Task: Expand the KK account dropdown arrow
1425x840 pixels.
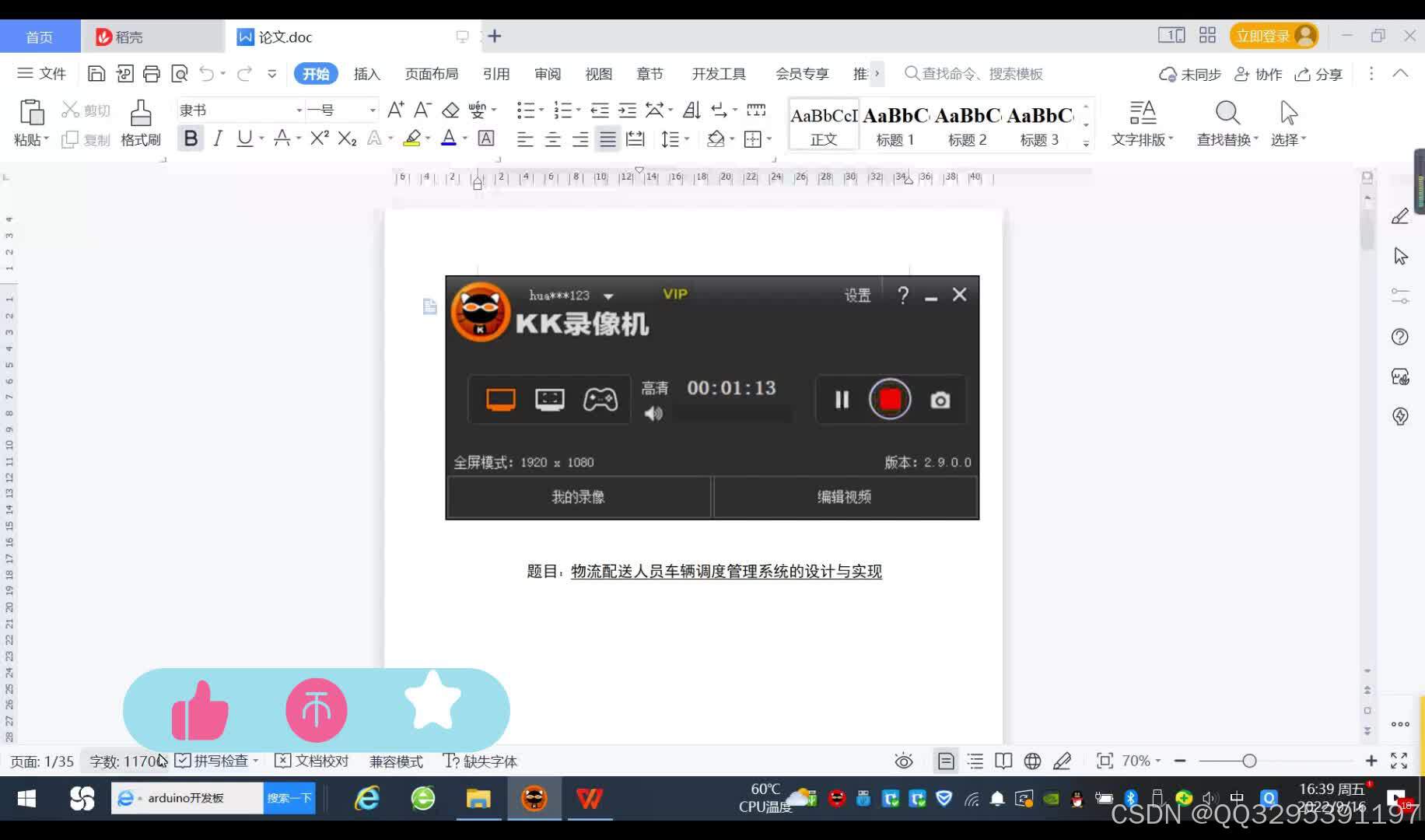Action: tap(608, 296)
